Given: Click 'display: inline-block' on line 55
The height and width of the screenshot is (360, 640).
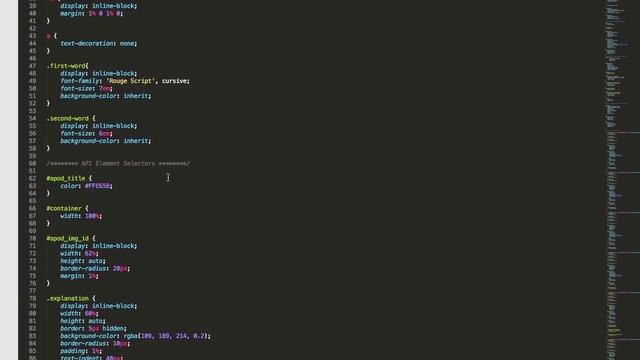Looking at the screenshot, I should tap(98, 126).
